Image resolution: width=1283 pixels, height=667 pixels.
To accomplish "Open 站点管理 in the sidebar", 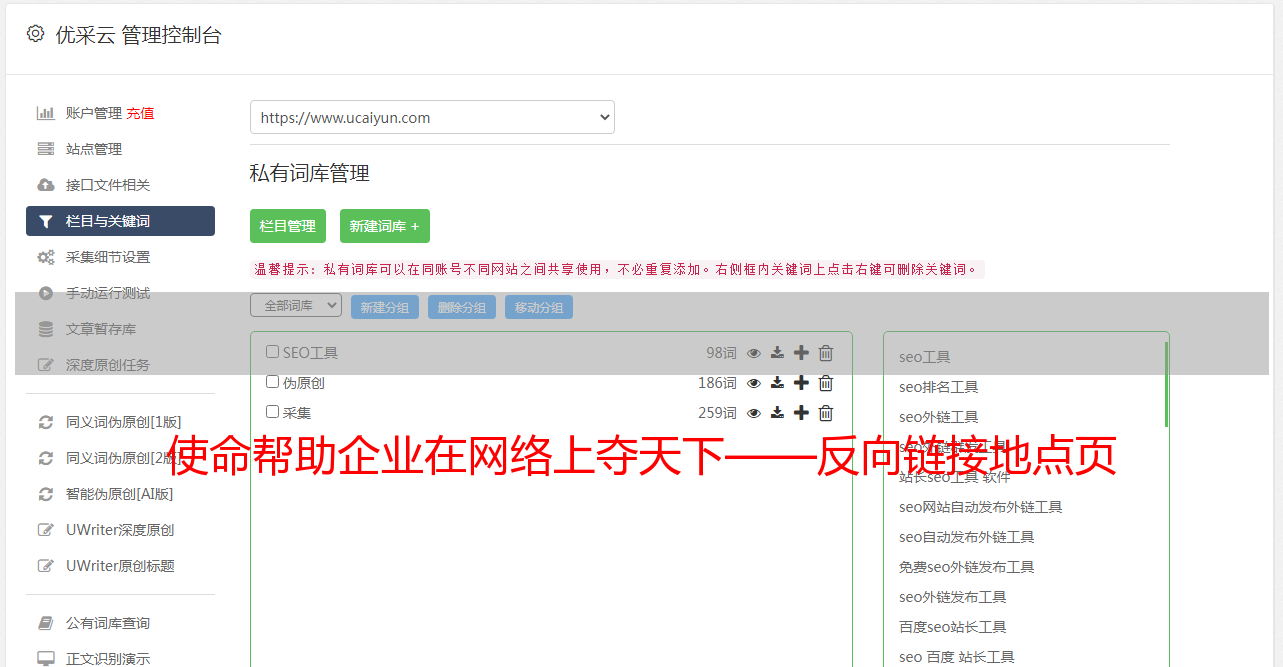I will click(x=94, y=149).
